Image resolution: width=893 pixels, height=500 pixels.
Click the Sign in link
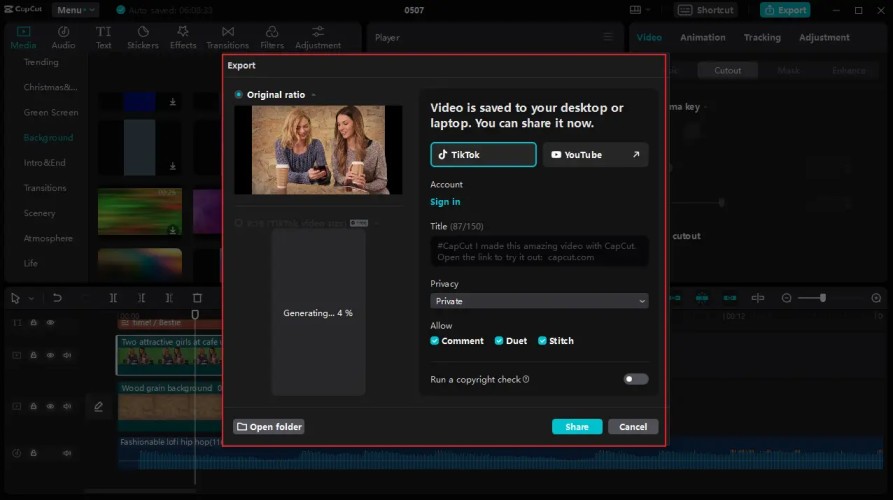click(x=445, y=202)
